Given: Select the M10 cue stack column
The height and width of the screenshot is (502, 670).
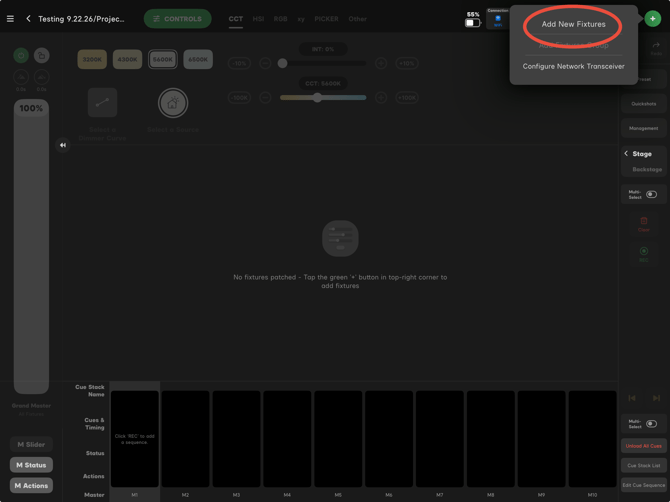Looking at the screenshot, I should tap(592, 439).
